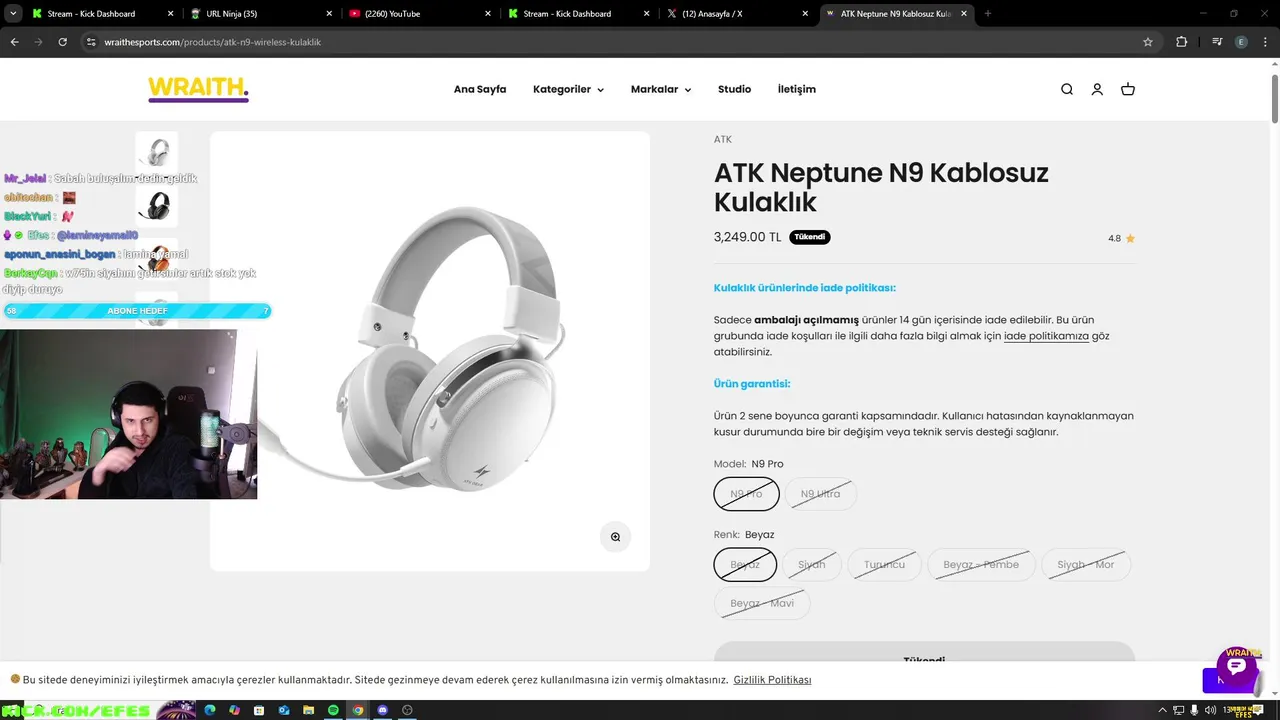The width and height of the screenshot is (1280, 720).
Task: Reload the page in browser toolbar
Action: tap(62, 42)
